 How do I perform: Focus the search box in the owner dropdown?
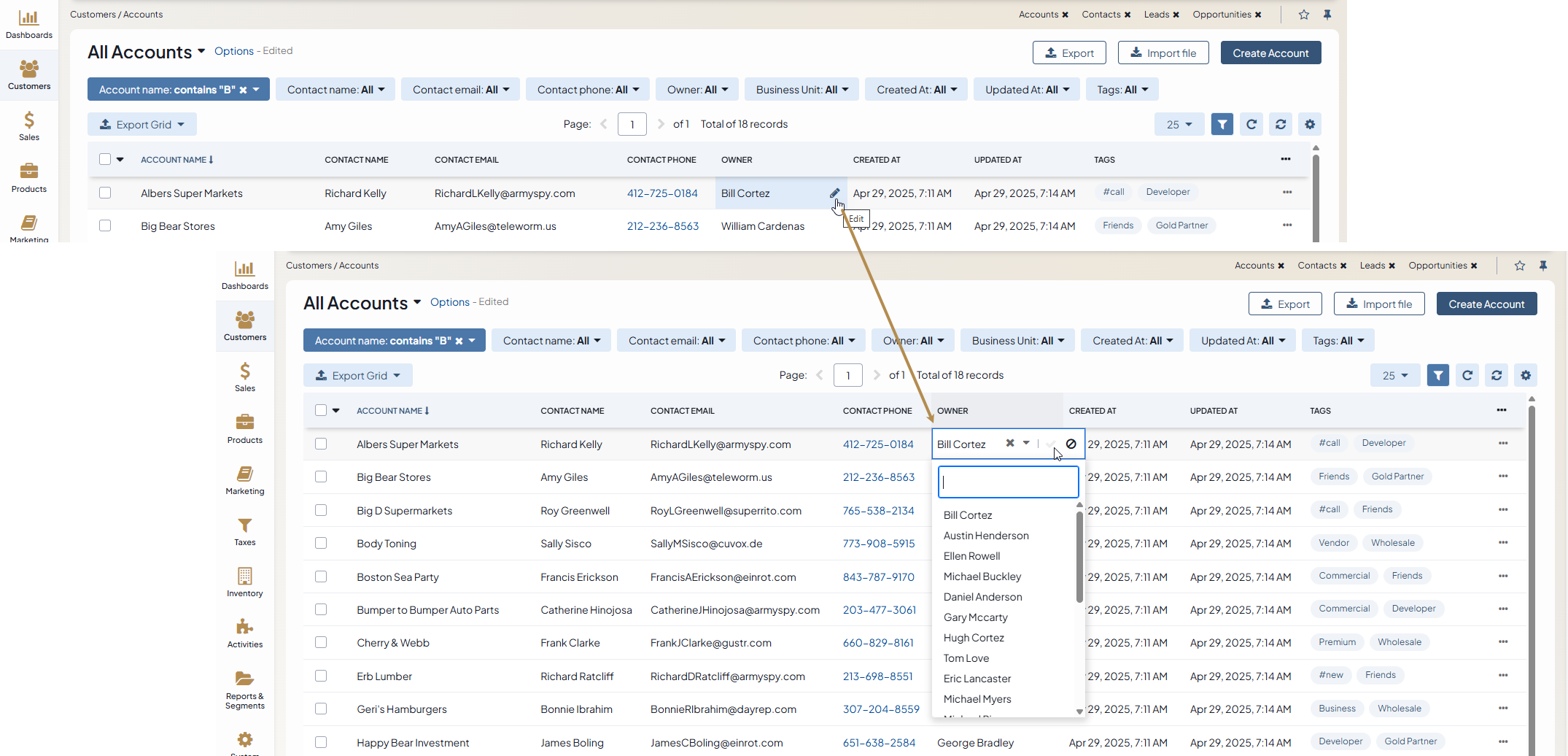(1008, 482)
